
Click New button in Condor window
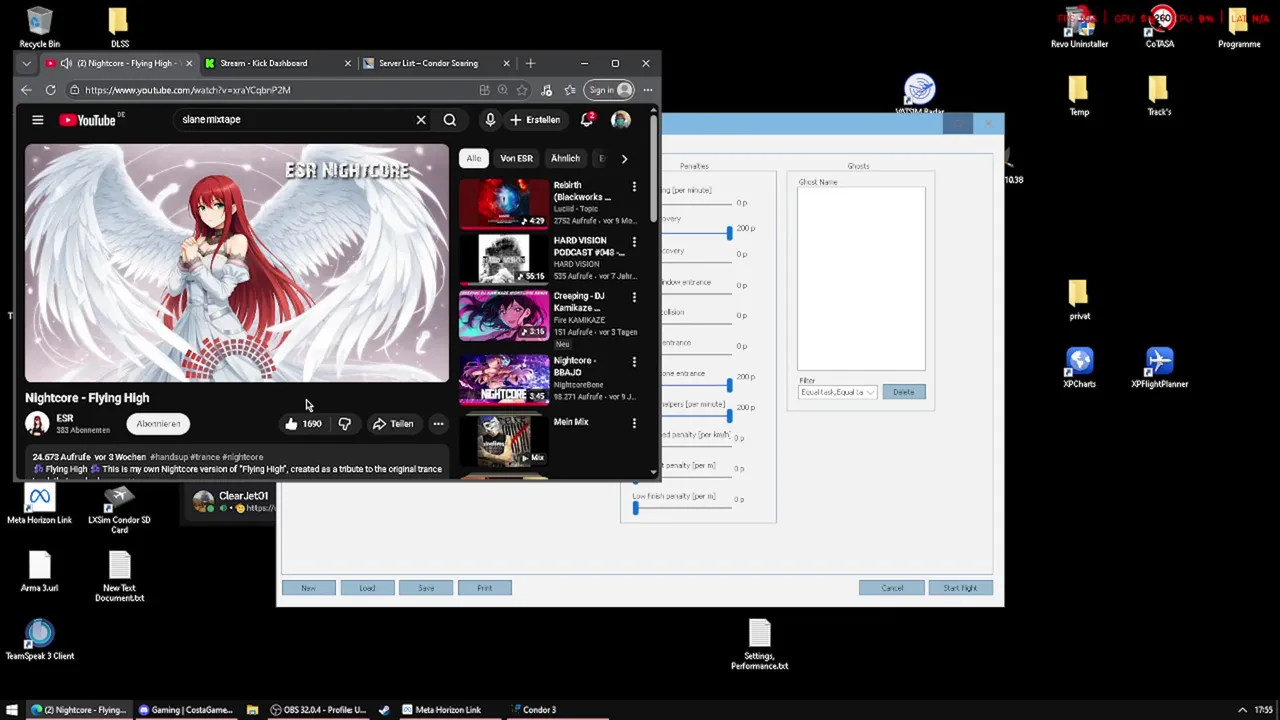click(x=308, y=588)
